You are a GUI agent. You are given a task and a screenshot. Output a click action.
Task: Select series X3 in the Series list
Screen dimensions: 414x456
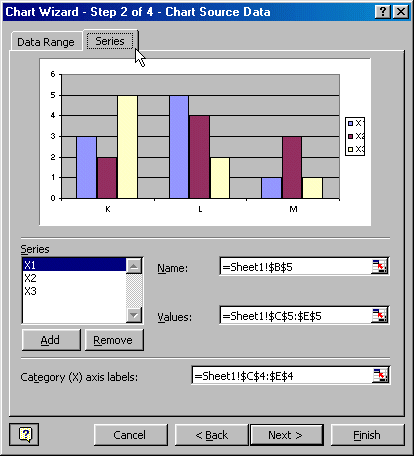click(x=74, y=291)
